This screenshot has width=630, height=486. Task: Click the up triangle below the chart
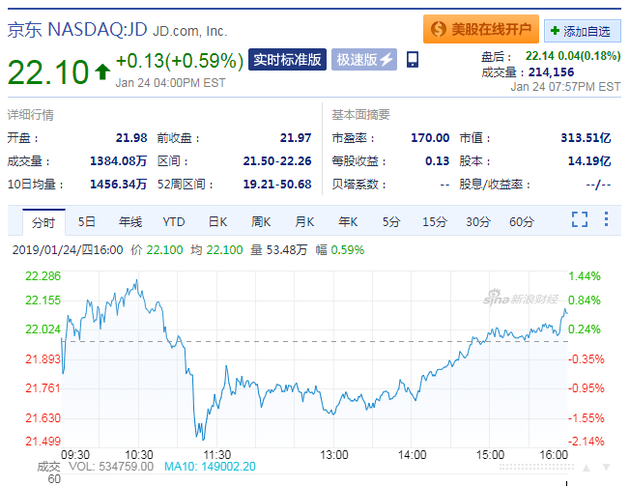pyautogui.click(x=587, y=468)
